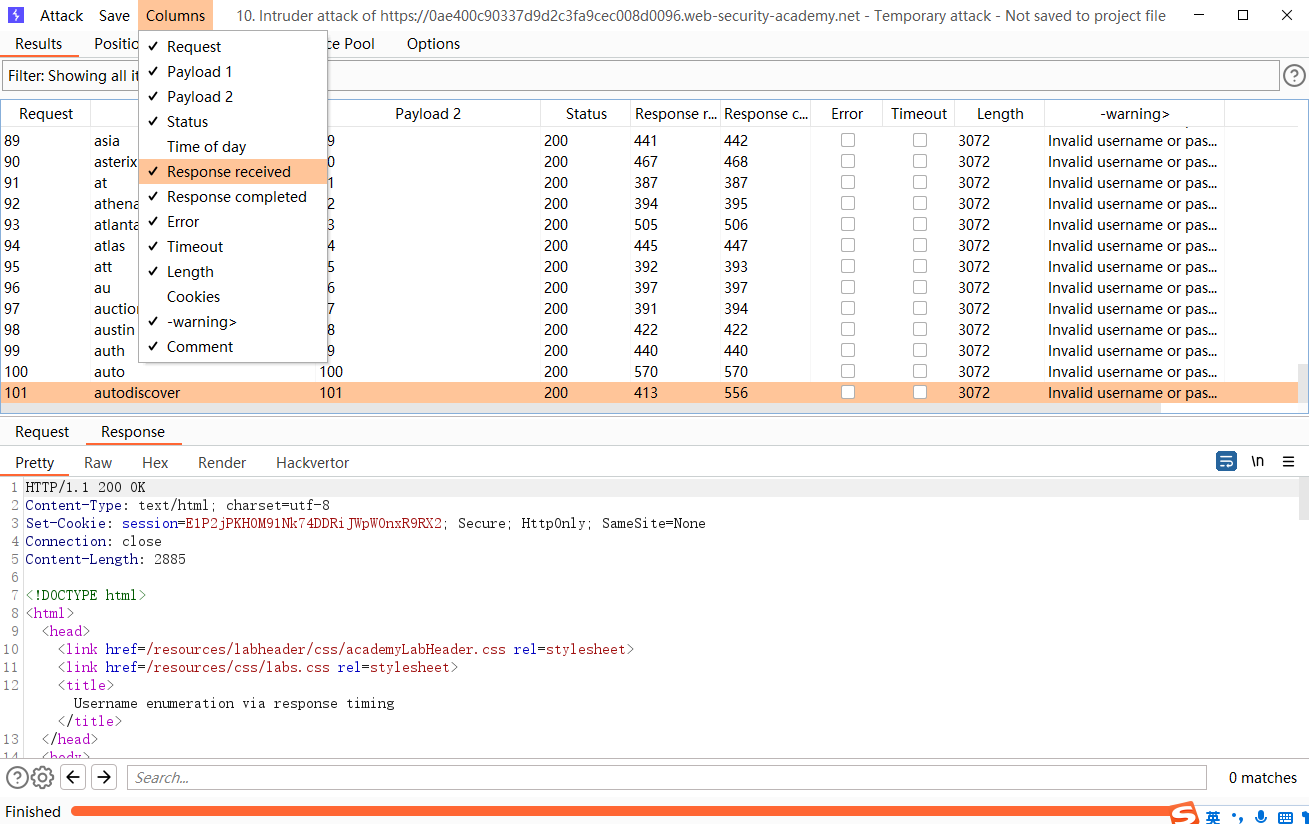Click the IME microphone voice input icon

click(x=1261, y=817)
